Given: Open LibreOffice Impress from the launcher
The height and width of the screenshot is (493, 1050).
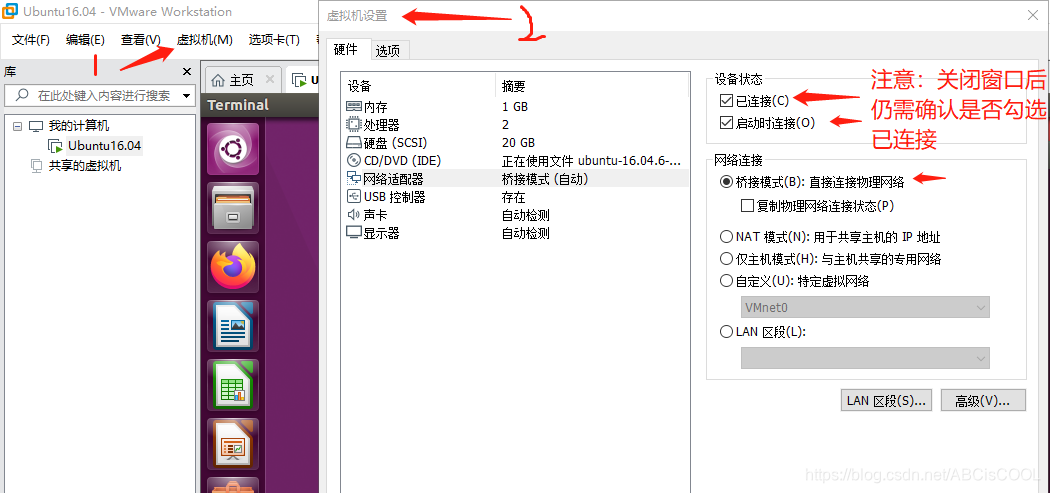Looking at the screenshot, I should [x=232, y=443].
